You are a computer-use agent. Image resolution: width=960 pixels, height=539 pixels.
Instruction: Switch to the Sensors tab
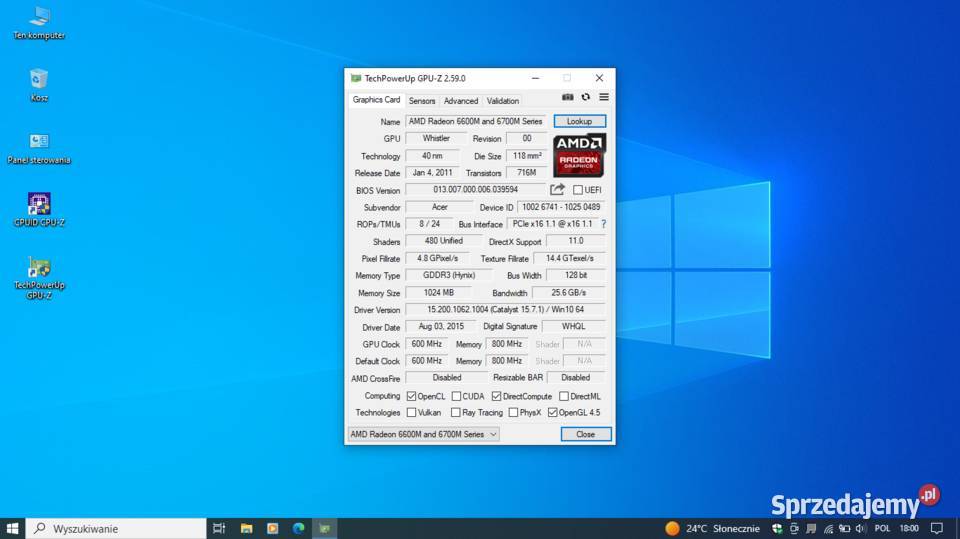point(422,101)
